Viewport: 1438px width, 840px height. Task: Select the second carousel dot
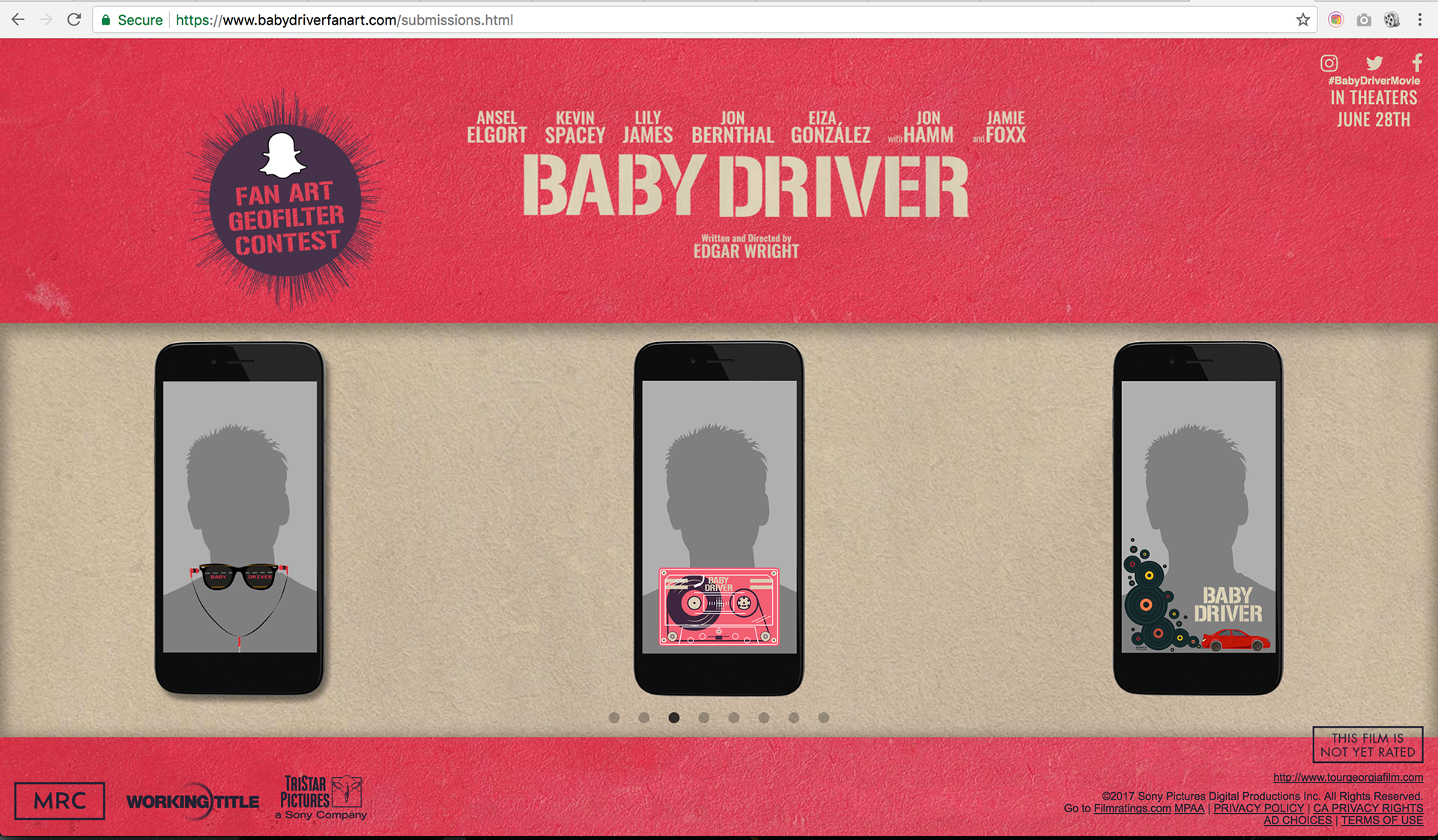[644, 718]
